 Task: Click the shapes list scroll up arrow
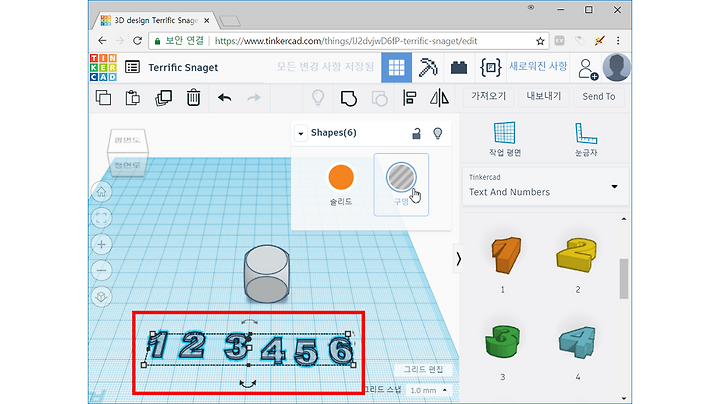tap(624, 219)
